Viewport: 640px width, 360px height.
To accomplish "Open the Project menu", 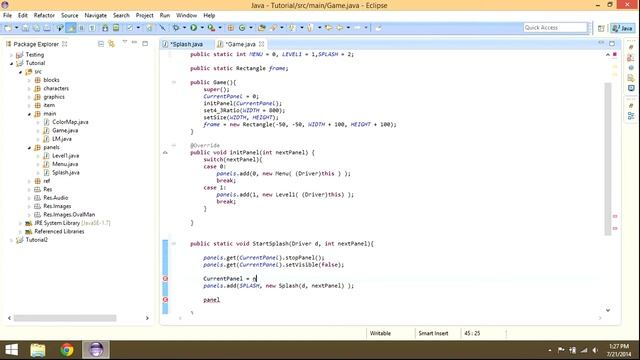I will click(x=144, y=16).
